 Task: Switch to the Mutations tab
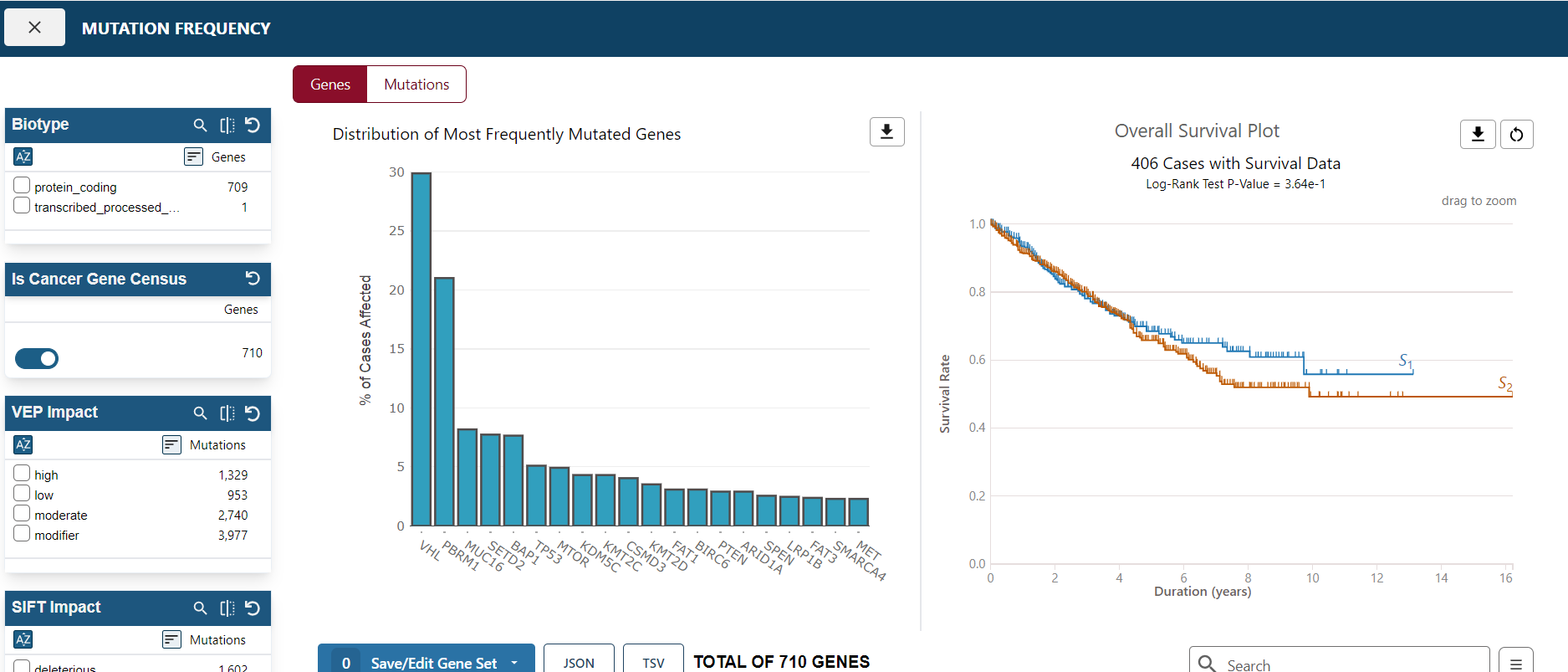(416, 85)
